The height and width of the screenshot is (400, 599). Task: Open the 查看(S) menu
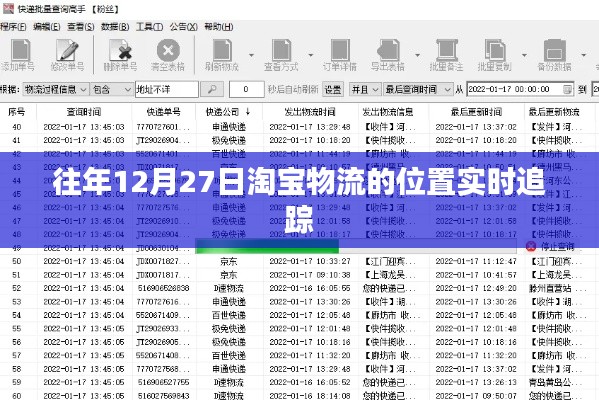(x=81, y=27)
